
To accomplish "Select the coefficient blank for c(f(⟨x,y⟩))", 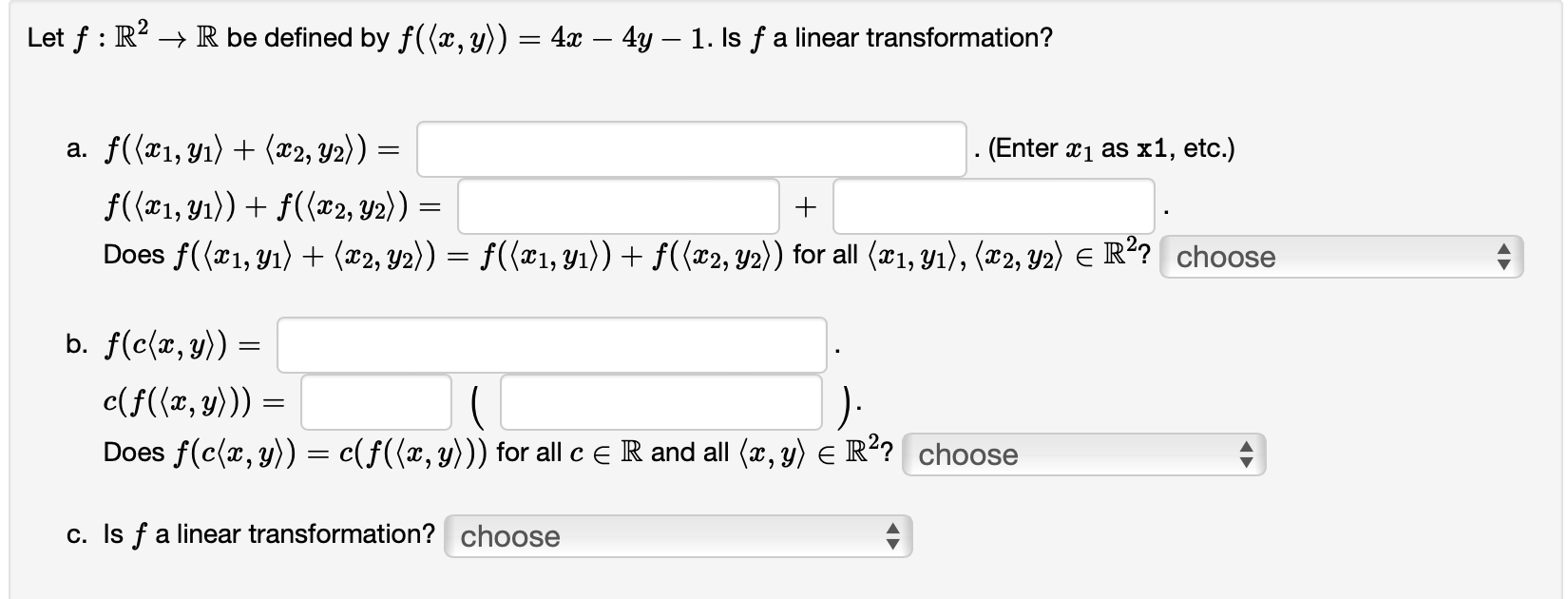I will pos(376,403).
